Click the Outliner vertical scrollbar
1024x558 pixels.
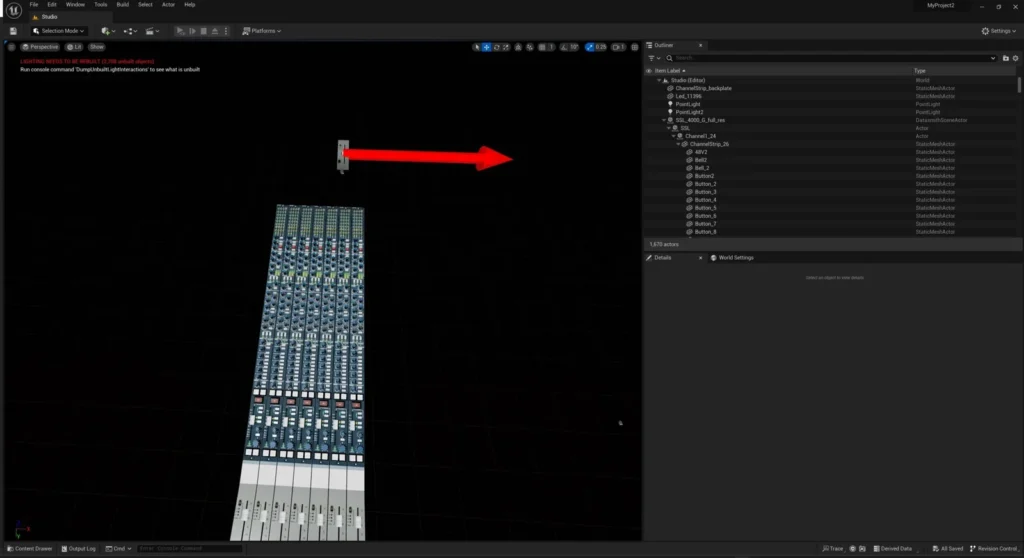[1019, 90]
